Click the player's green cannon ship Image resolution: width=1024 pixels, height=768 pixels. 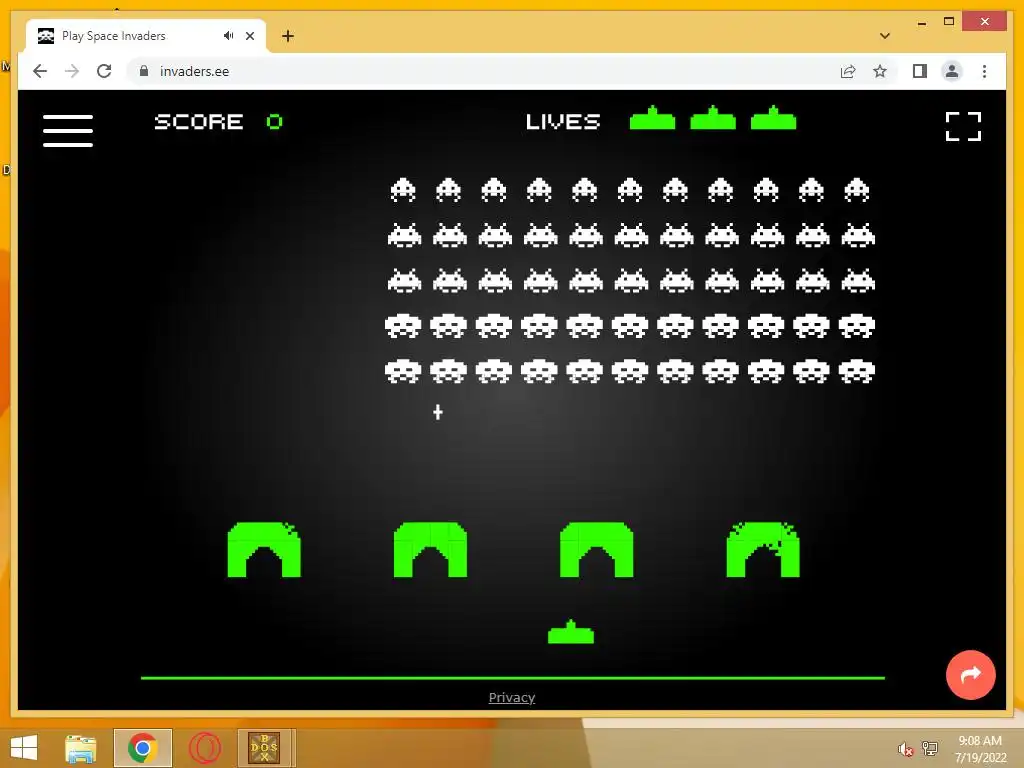[x=571, y=632]
